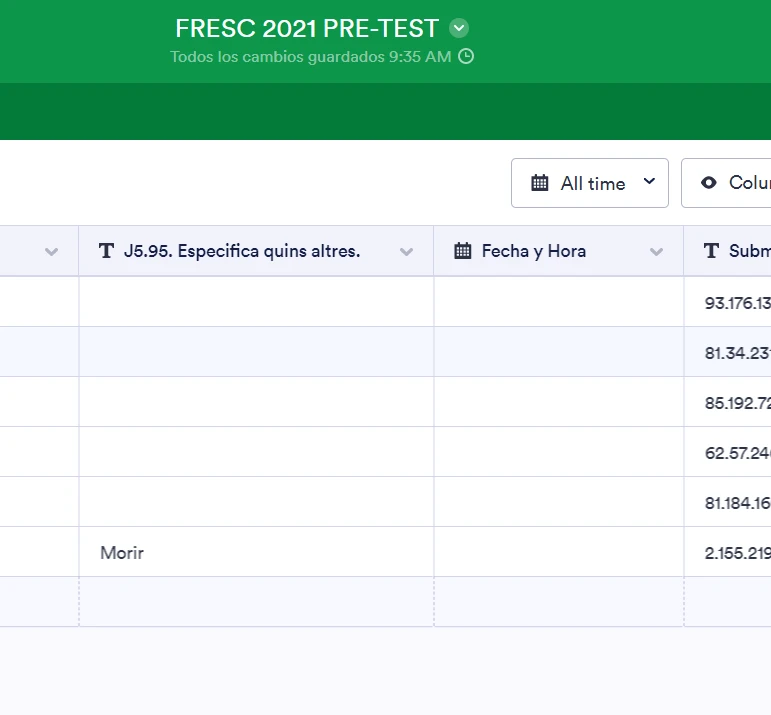Viewport: 771px width, 715px height.
Task: Click the calendar icon in Fecha y Hora header
Action: 462,251
